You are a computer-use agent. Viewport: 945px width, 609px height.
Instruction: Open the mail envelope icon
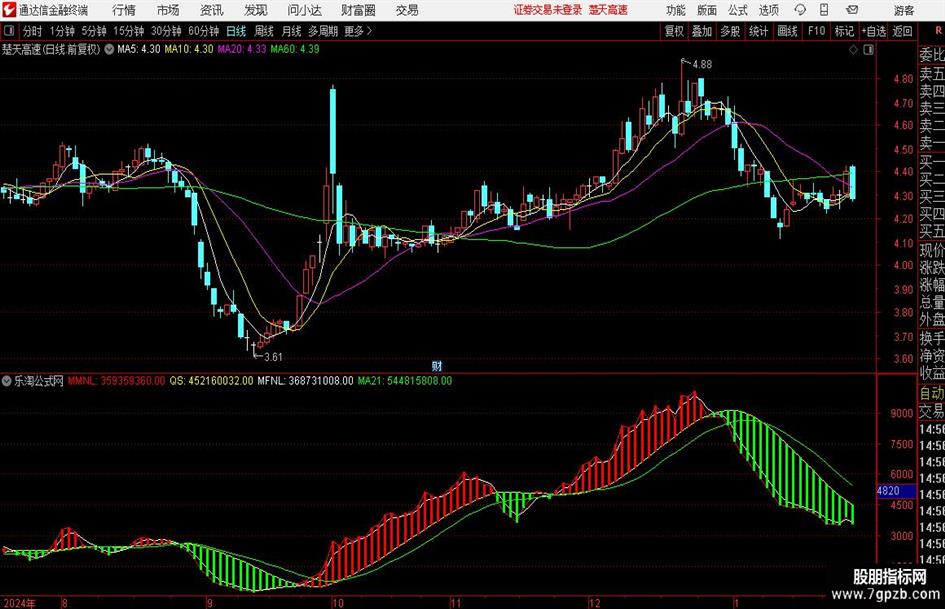[x=852, y=10]
